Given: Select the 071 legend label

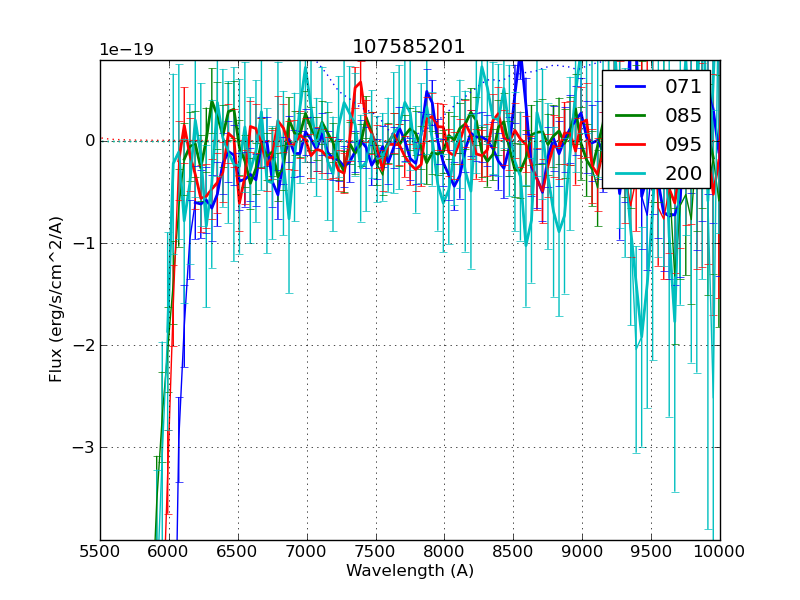Looking at the screenshot, I should tap(683, 87).
